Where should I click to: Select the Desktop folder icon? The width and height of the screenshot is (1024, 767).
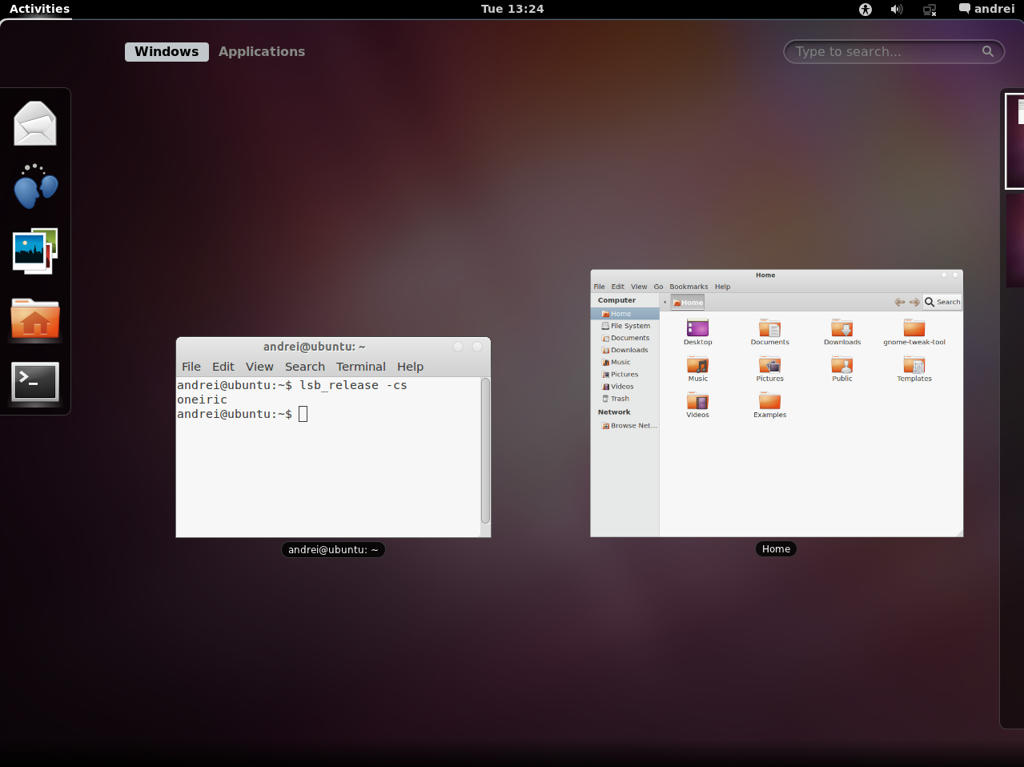(x=697, y=331)
